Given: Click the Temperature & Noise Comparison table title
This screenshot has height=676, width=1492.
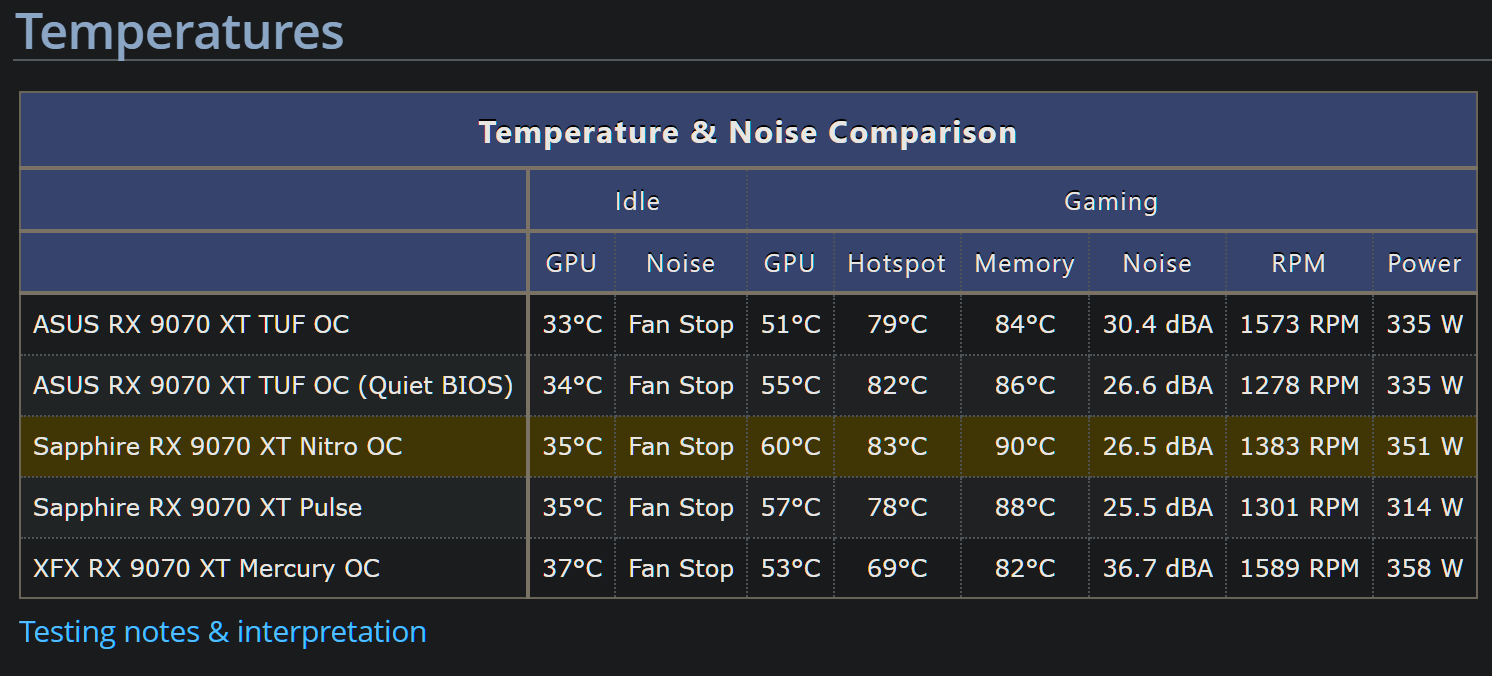Looking at the screenshot, I should point(747,132).
